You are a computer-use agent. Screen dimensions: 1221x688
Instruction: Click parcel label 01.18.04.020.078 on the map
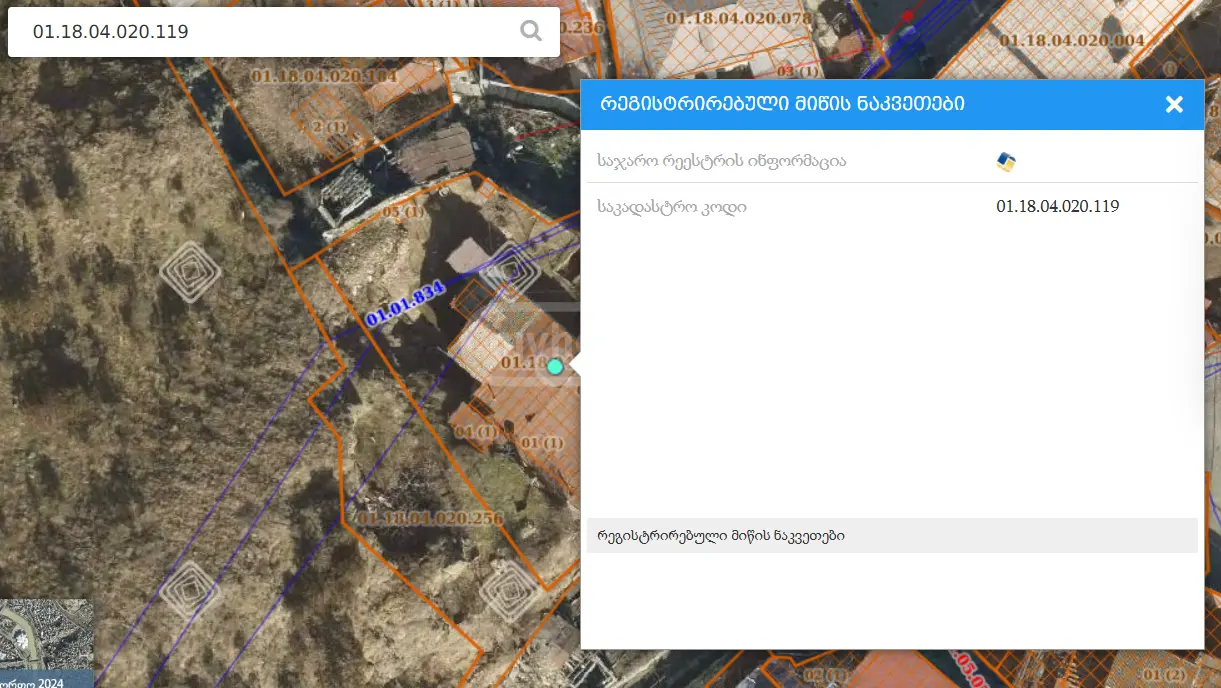point(738,18)
